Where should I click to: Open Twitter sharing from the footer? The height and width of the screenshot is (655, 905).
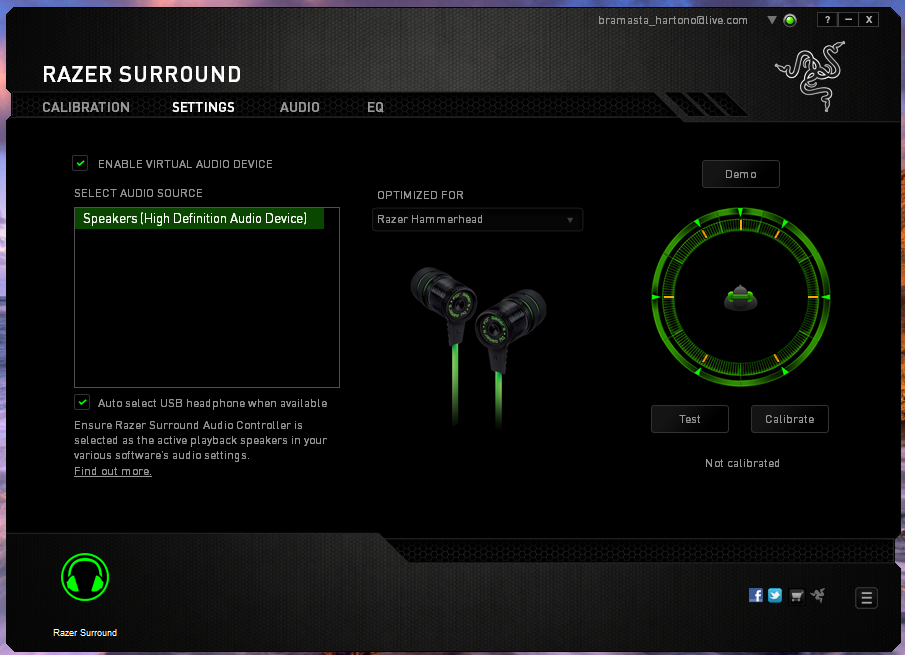[775, 594]
